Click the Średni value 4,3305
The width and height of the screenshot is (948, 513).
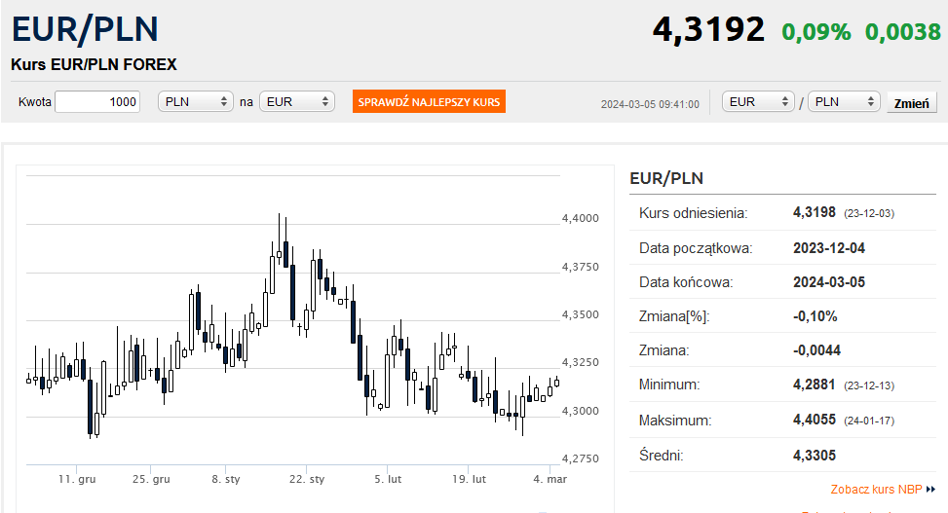[815, 456]
